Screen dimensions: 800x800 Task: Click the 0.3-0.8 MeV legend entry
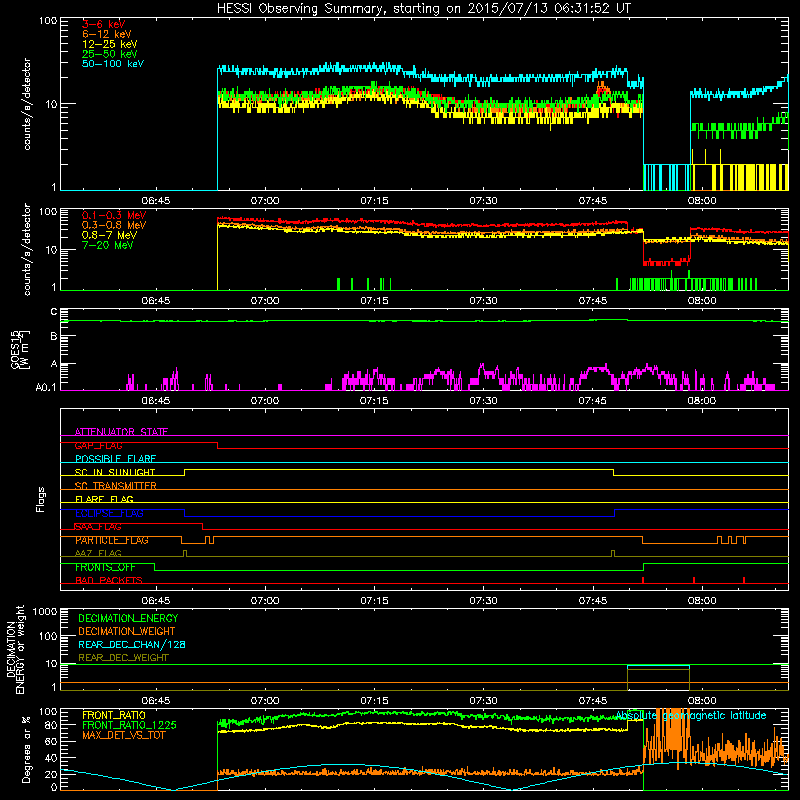tap(114, 225)
